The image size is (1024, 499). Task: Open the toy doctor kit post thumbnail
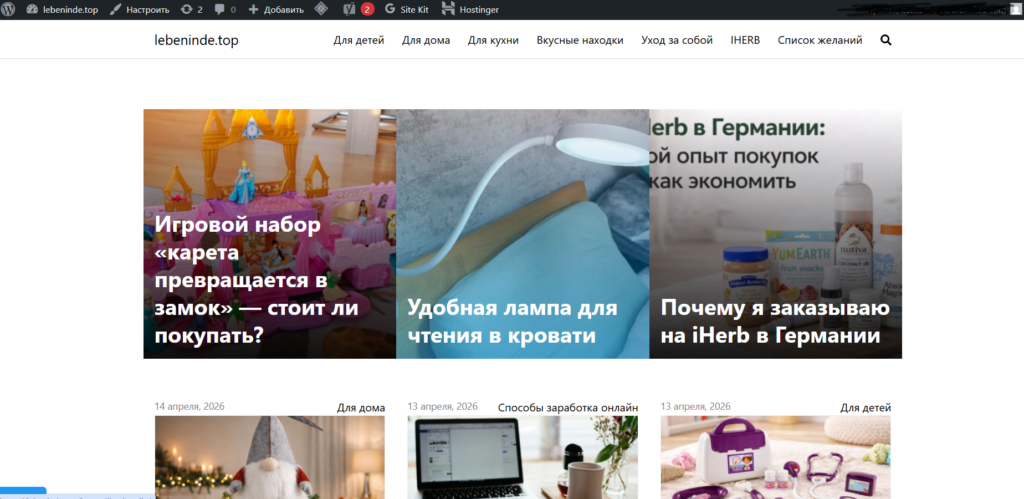(x=775, y=457)
